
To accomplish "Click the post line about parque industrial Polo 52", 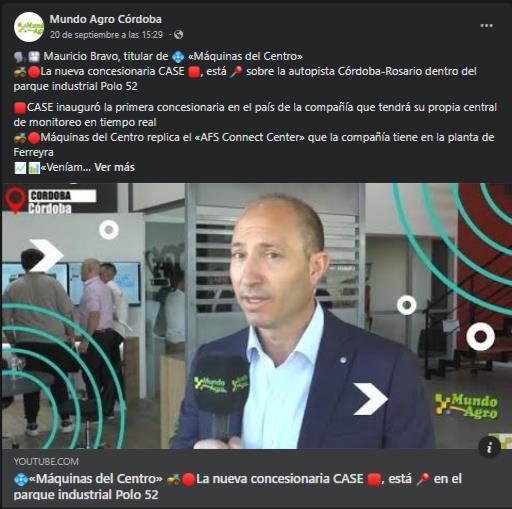I will click(x=245, y=79).
